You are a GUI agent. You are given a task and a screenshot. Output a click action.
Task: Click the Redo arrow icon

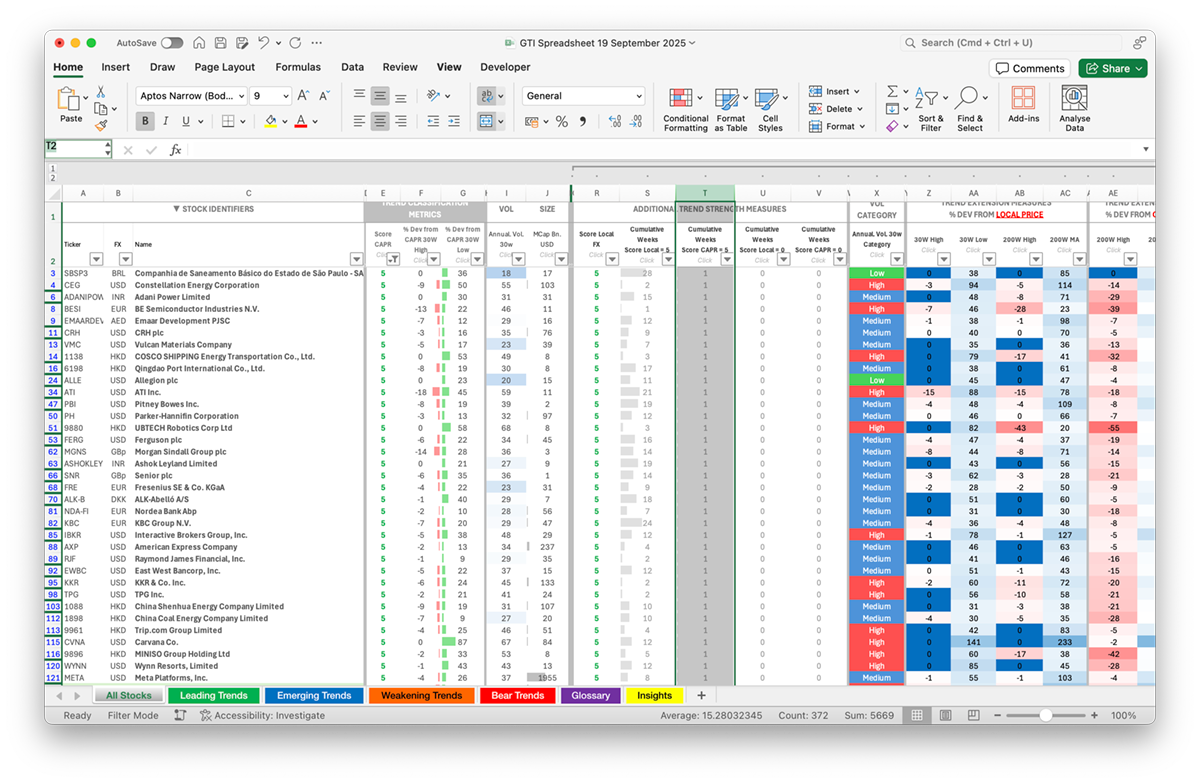pyautogui.click(x=295, y=43)
